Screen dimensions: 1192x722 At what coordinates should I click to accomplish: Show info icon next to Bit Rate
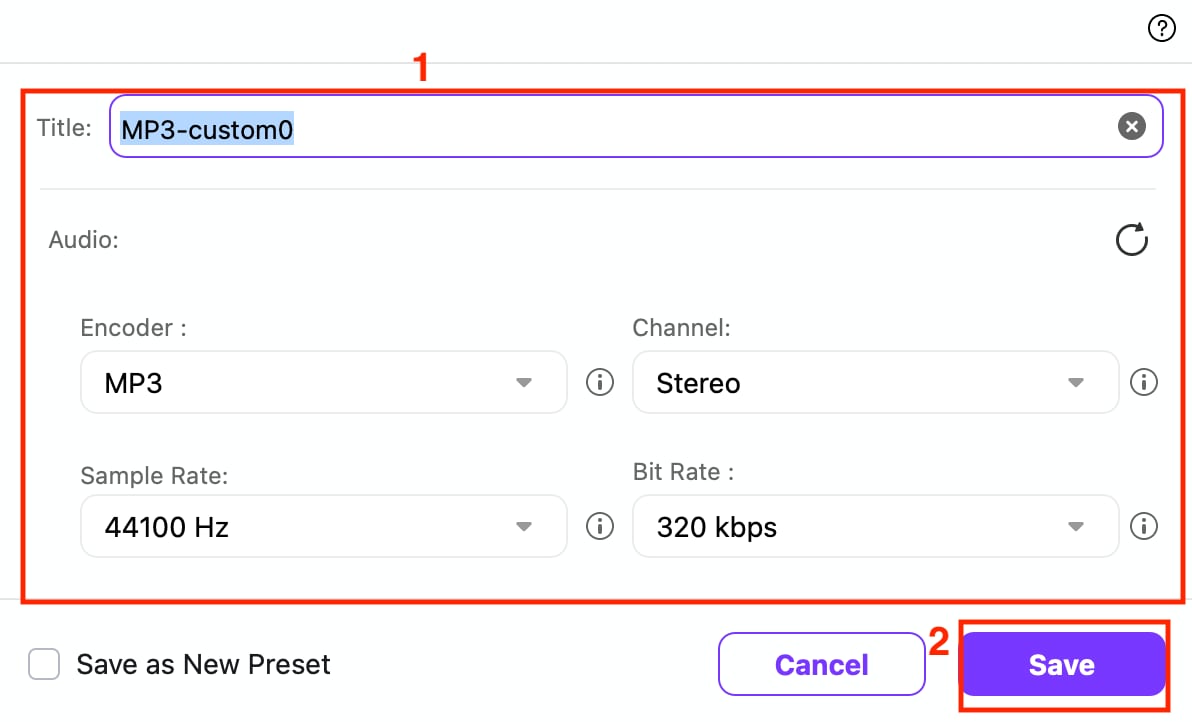pos(1143,526)
